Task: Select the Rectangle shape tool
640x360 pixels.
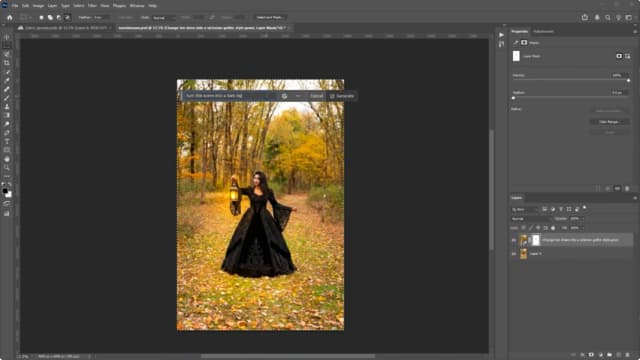Action: (7, 150)
